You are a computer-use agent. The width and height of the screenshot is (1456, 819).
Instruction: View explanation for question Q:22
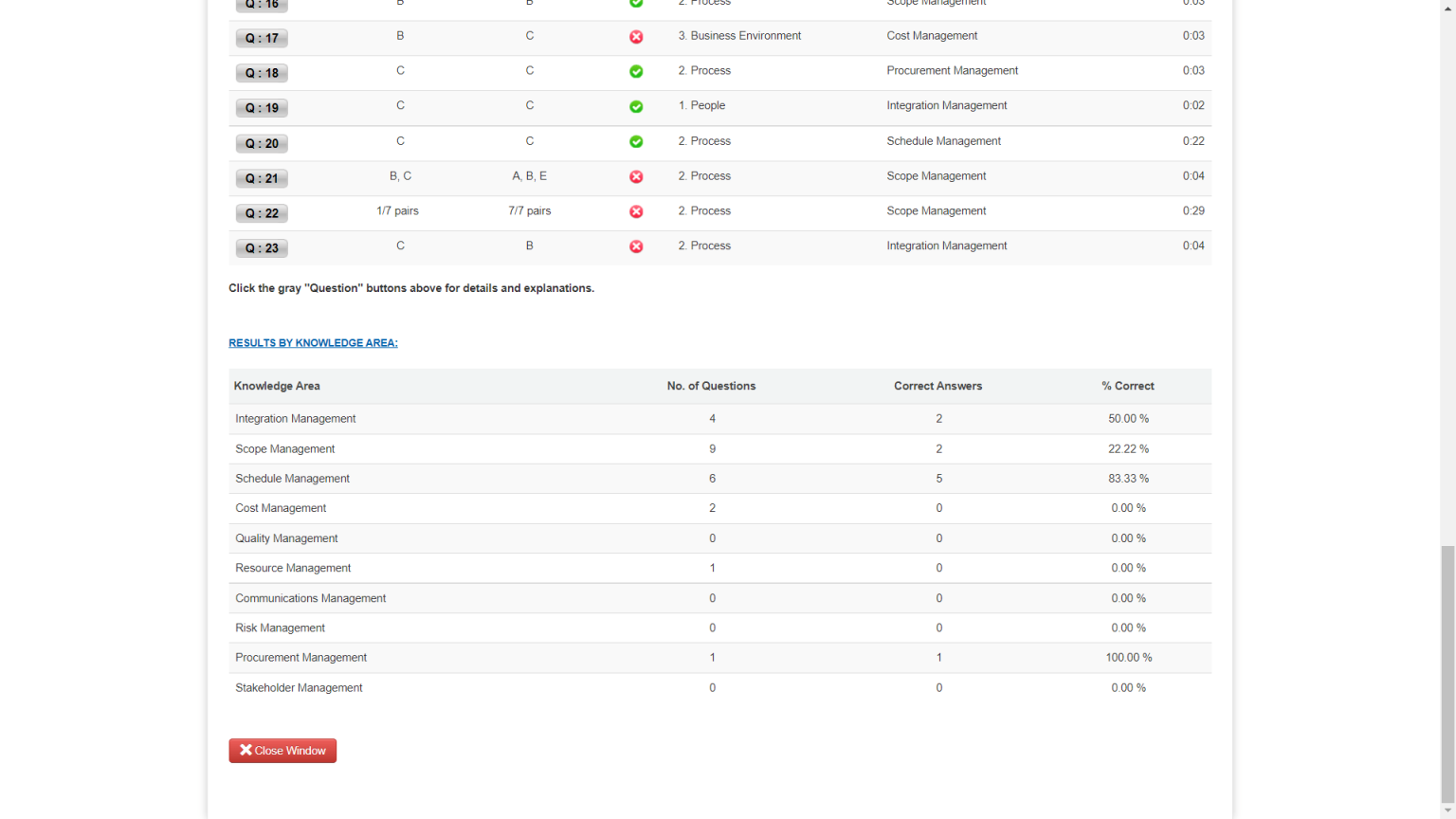(262, 213)
